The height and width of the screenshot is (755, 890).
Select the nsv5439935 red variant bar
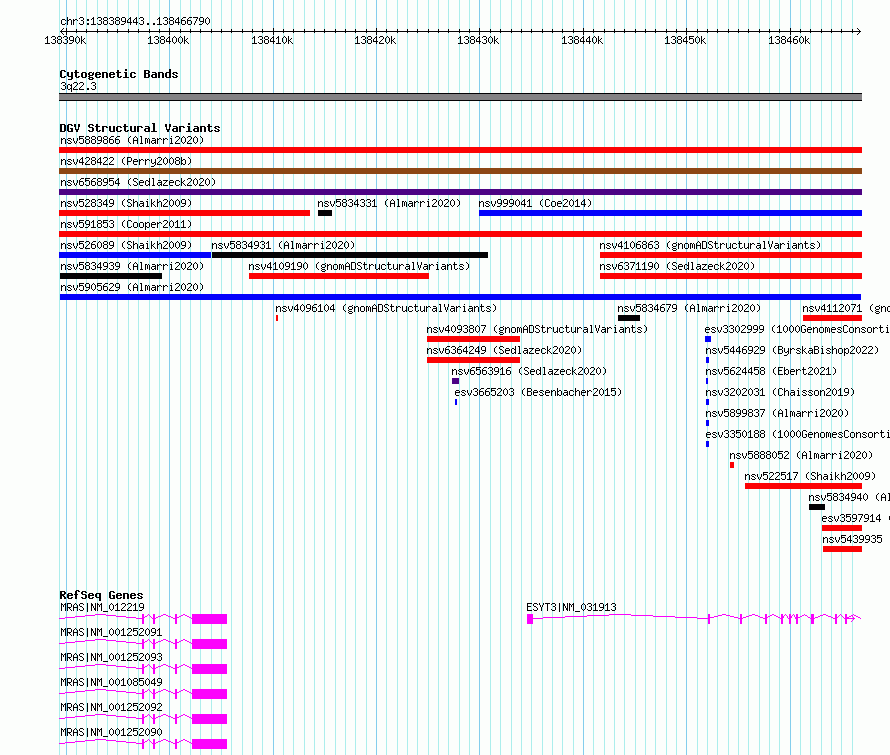842,549
